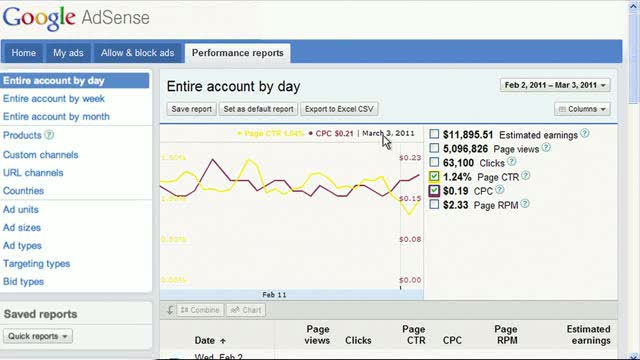Enable the Page views checkbox

click(434, 148)
